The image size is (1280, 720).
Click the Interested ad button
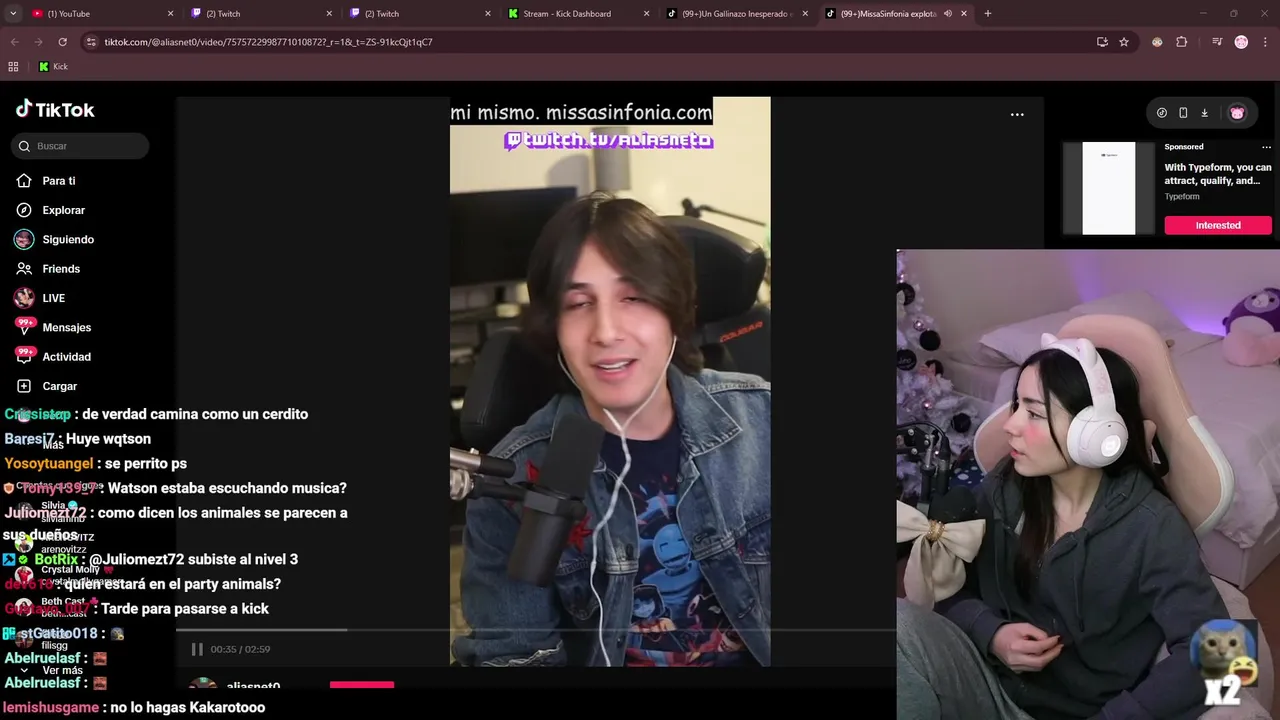[1218, 225]
